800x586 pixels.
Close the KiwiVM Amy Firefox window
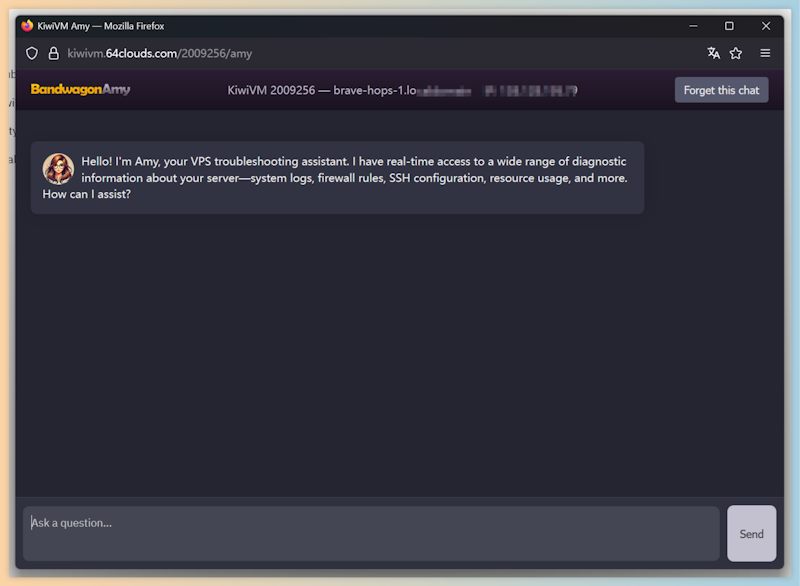pyautogui.click(x=765, y=26)
